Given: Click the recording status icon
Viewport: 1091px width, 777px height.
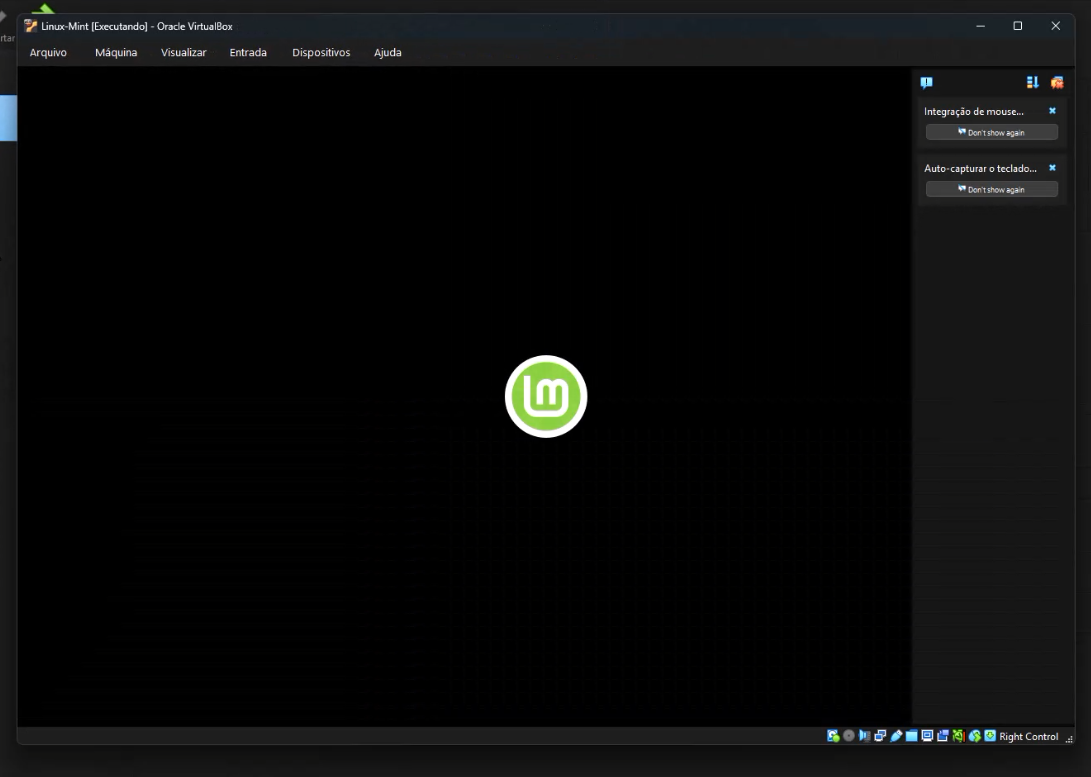Looking at the screenshot, I should point(943,736).
